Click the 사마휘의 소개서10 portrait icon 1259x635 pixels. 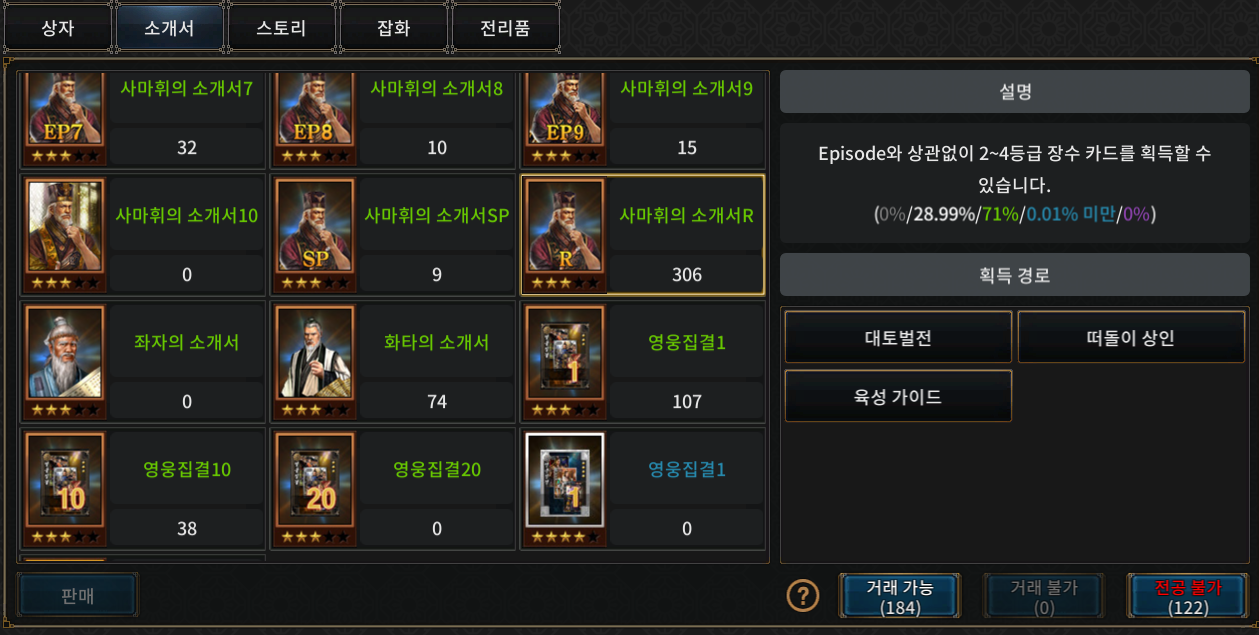[x=65, y=235]
